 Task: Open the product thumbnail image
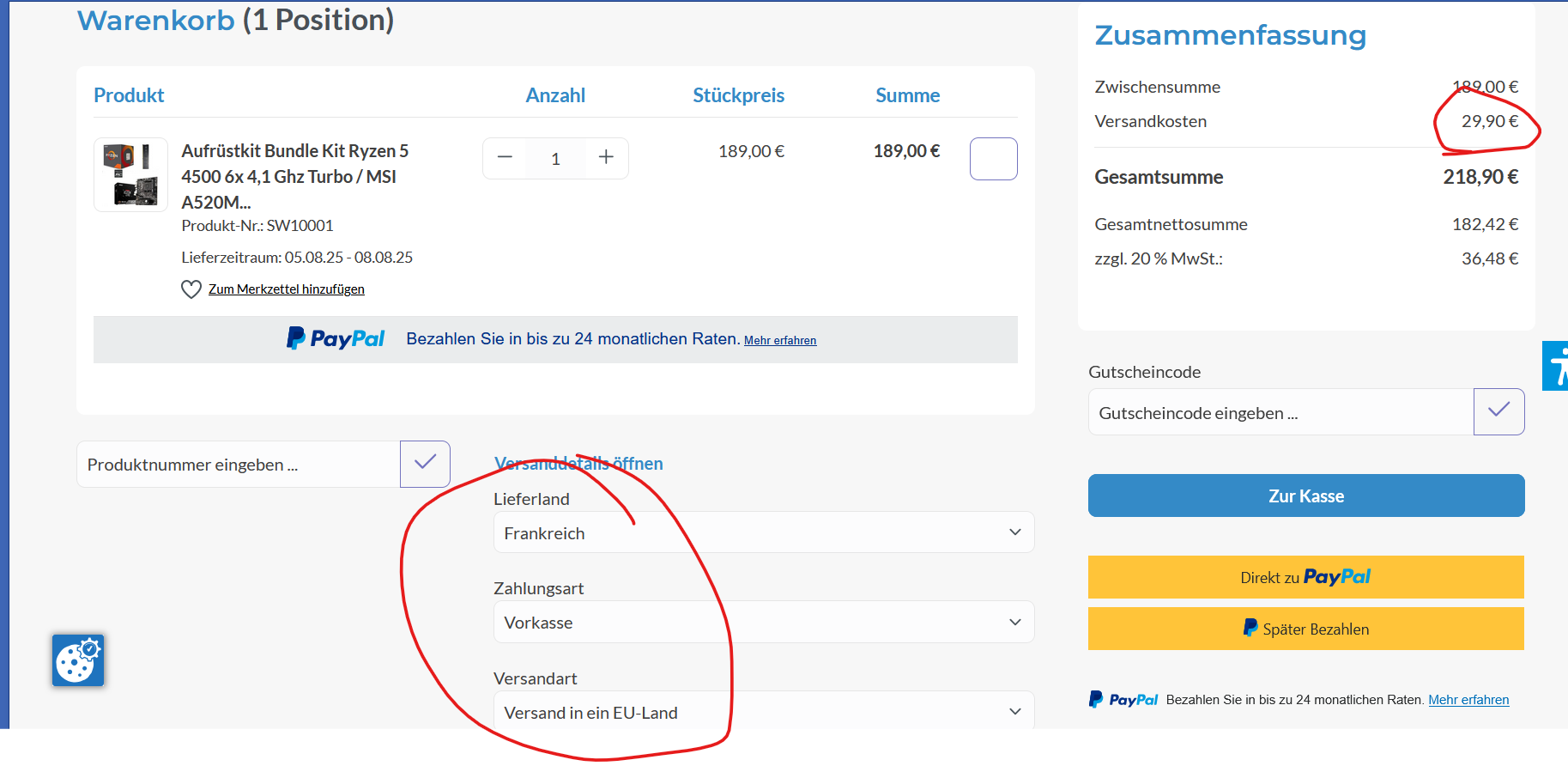(130, 175)
